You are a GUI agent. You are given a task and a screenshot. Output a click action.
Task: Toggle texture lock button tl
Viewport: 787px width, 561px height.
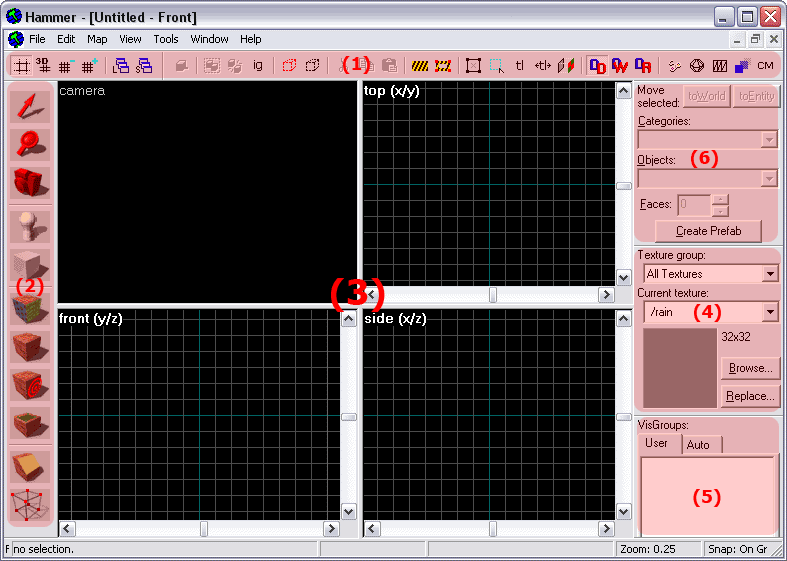[x=519, y=66]
